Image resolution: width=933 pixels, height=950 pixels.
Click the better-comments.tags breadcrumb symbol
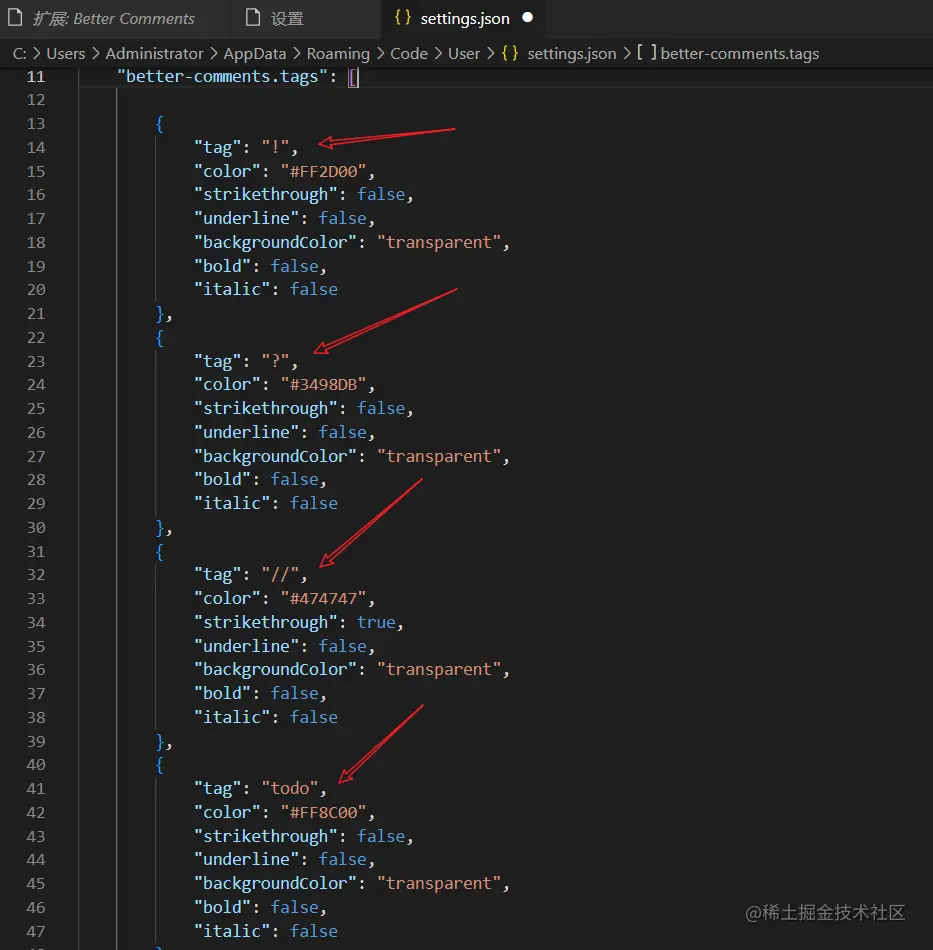[739, 54]
